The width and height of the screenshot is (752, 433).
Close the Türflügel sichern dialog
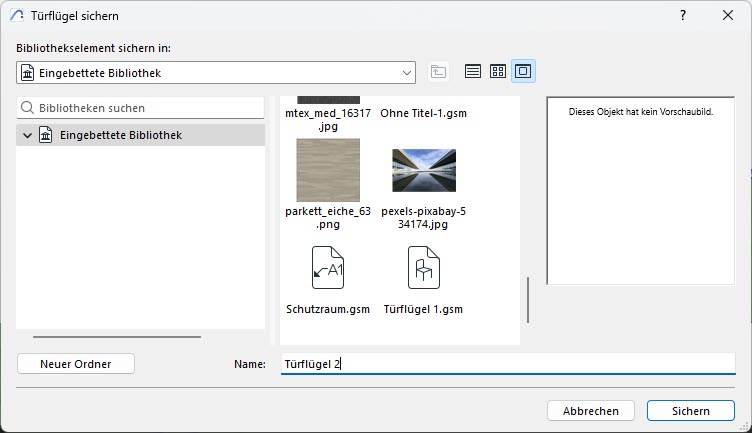click(x=728, y=15)
